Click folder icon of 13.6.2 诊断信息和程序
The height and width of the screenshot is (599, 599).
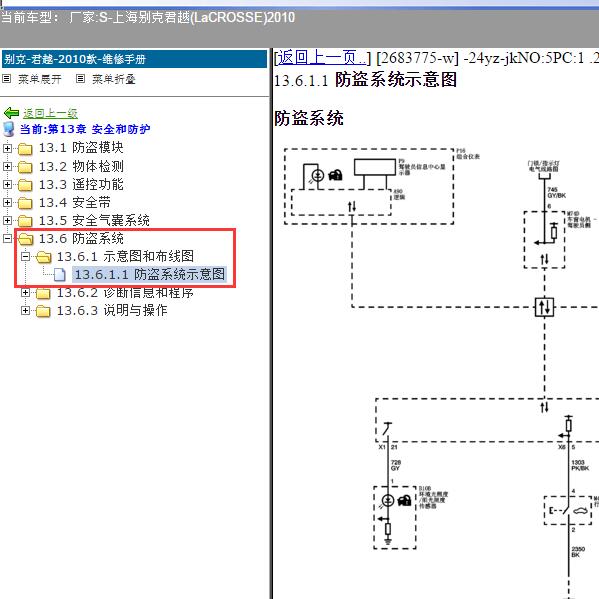pos(43,293)
